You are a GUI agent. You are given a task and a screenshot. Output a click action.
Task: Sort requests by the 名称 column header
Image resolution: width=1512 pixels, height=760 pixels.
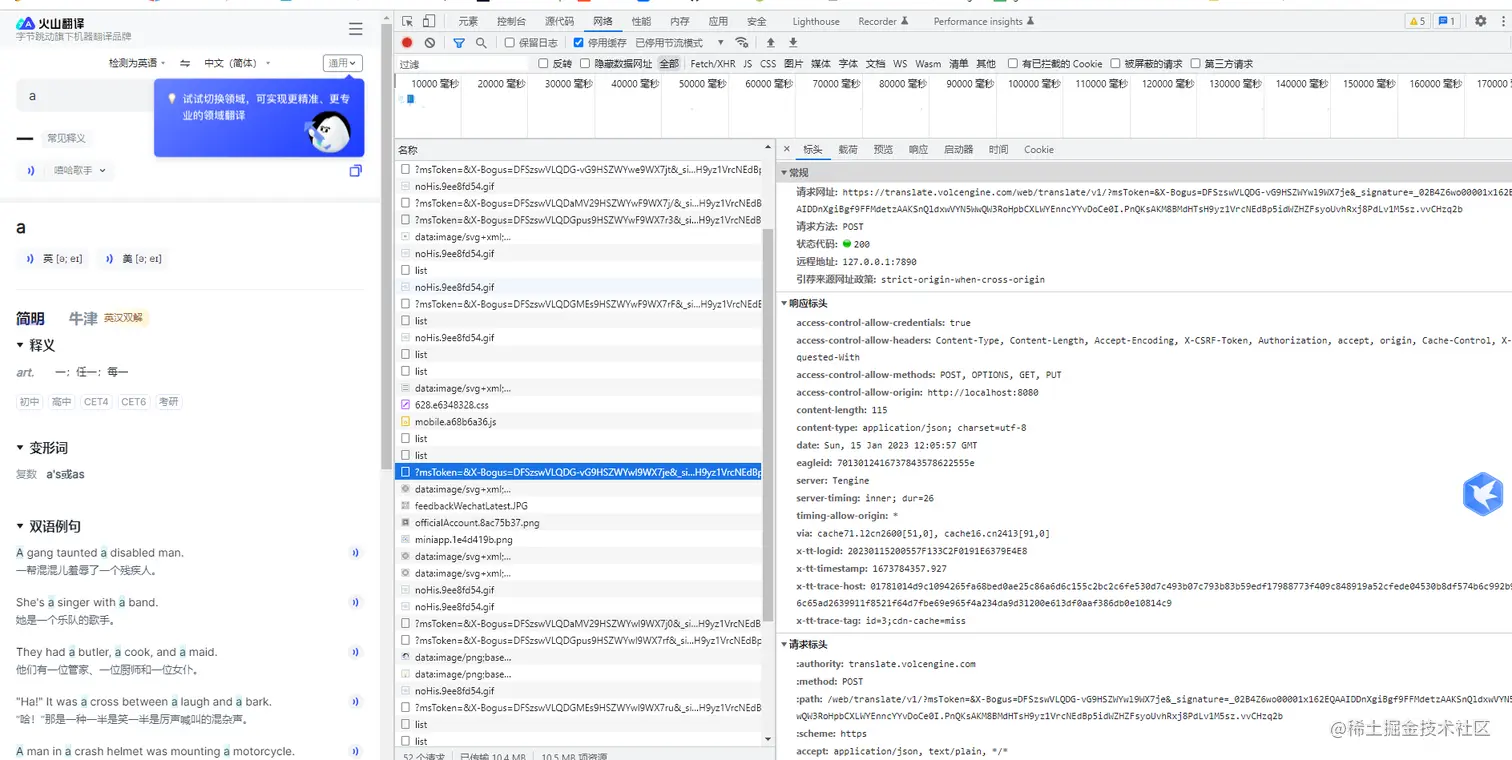579,149
